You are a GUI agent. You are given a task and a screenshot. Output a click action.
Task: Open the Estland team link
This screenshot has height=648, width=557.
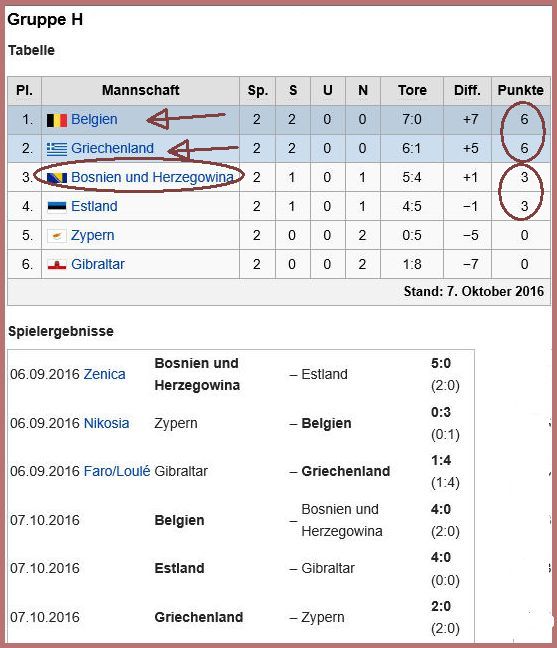[x=94, y=206]
